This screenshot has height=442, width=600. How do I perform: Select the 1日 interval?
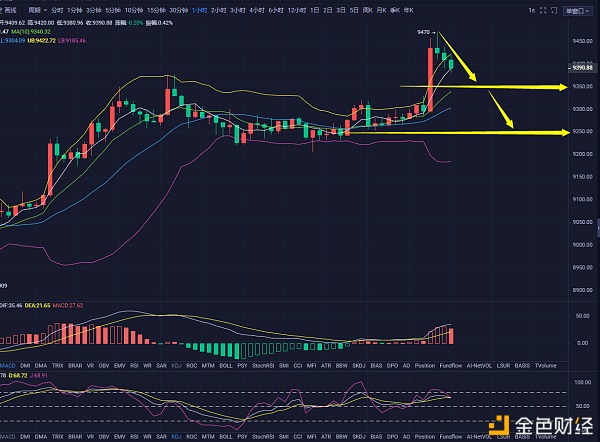pos(315,10)
